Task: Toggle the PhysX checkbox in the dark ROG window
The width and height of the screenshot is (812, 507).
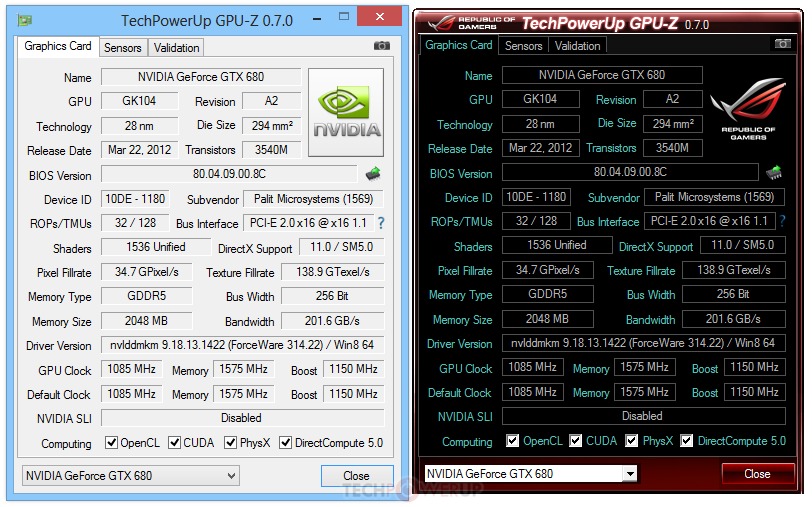Action: (x=632, y=441)
